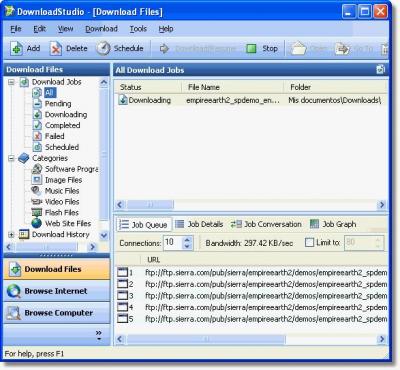Click the Go To toolbar icon
This screenshot has height=370, width=400.
coord(342,49)
